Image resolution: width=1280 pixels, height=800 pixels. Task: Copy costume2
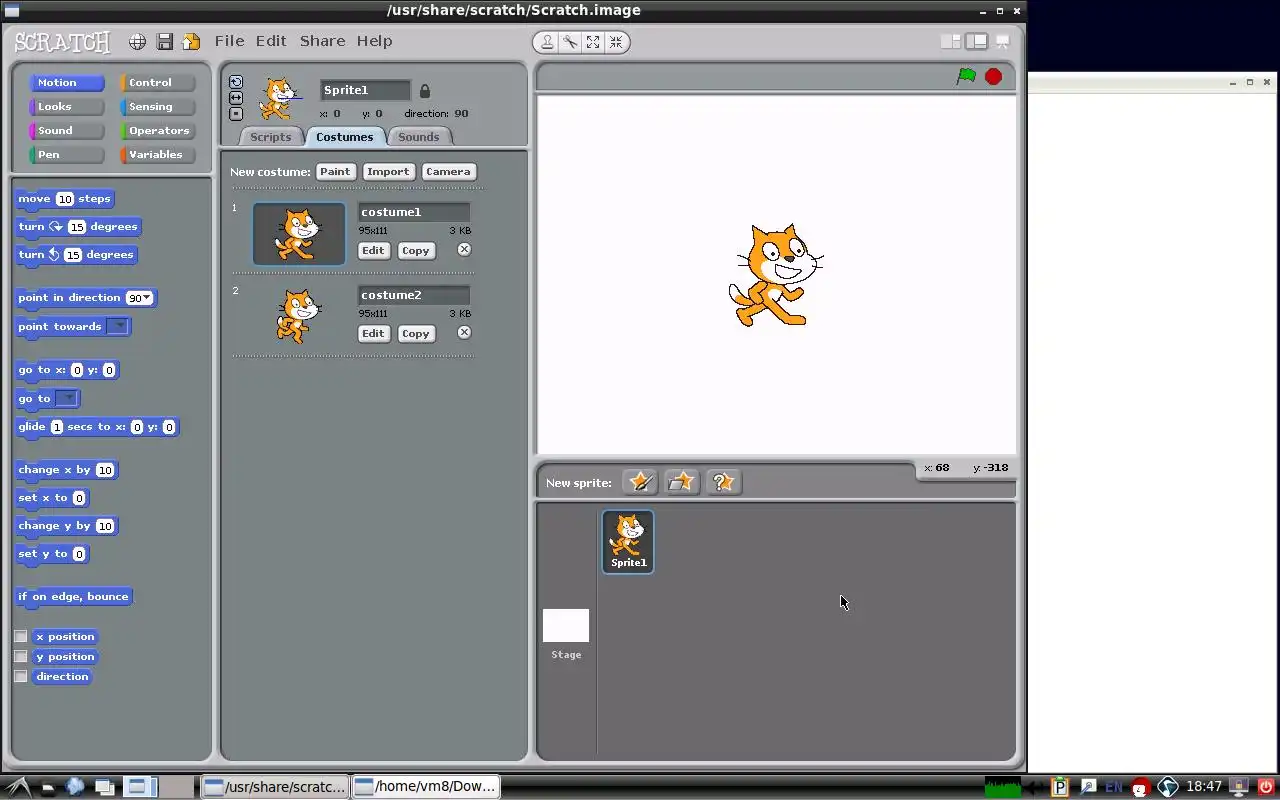[x=416, y=334]
